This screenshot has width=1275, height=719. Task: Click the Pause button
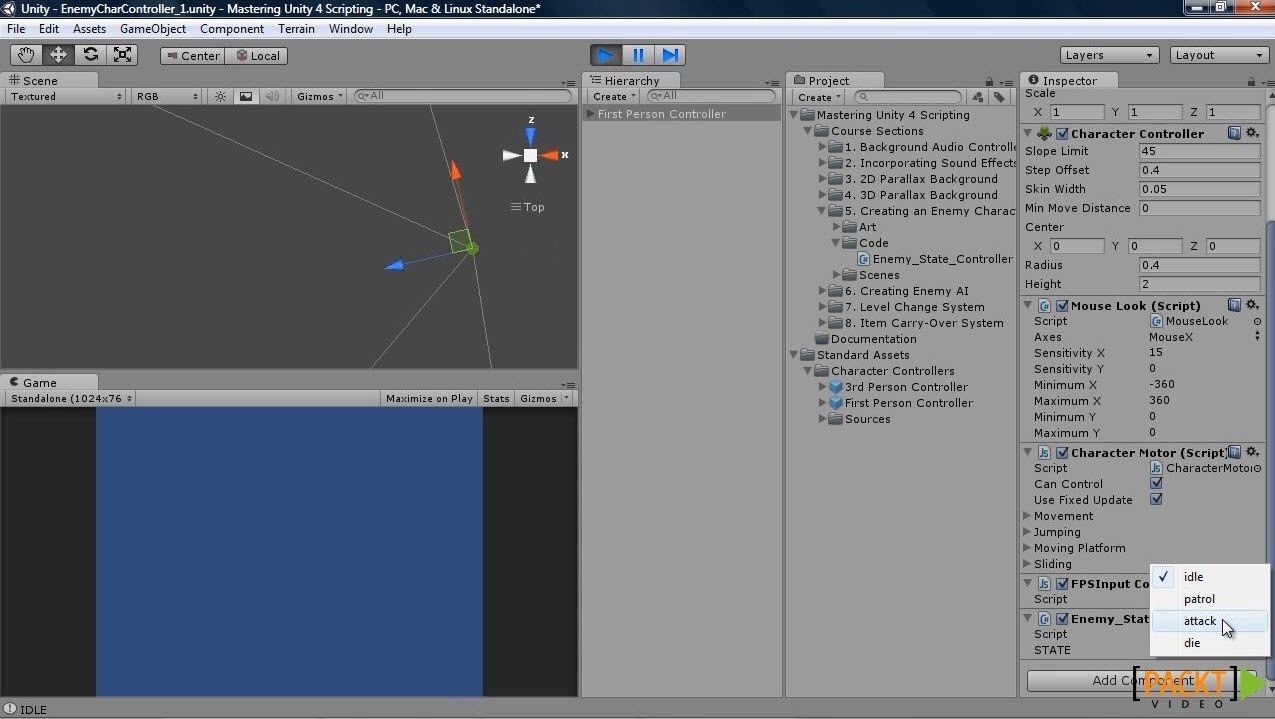(638, 55)
